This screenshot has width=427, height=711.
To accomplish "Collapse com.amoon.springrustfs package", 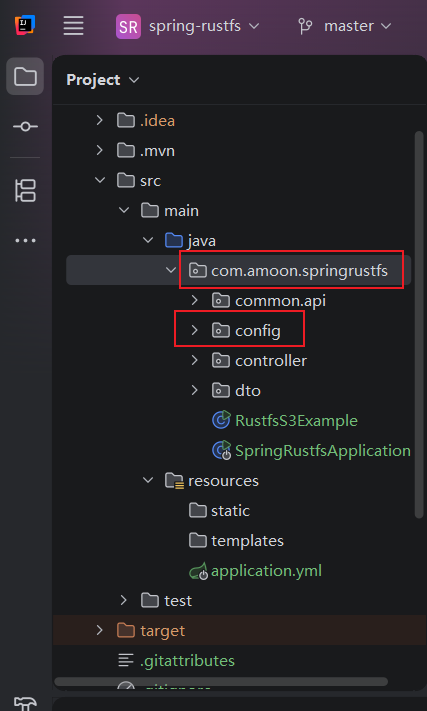I will pyautogui.click(x=171, y=271).
